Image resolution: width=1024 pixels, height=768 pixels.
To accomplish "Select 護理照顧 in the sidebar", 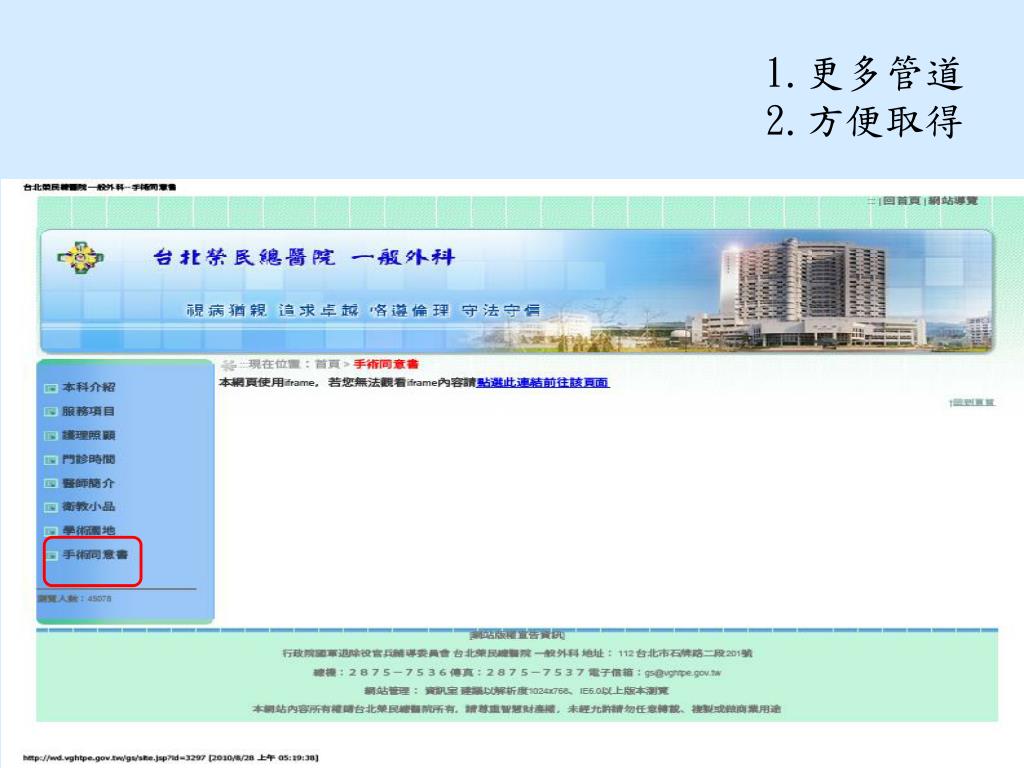I will [x=88, y=435].
